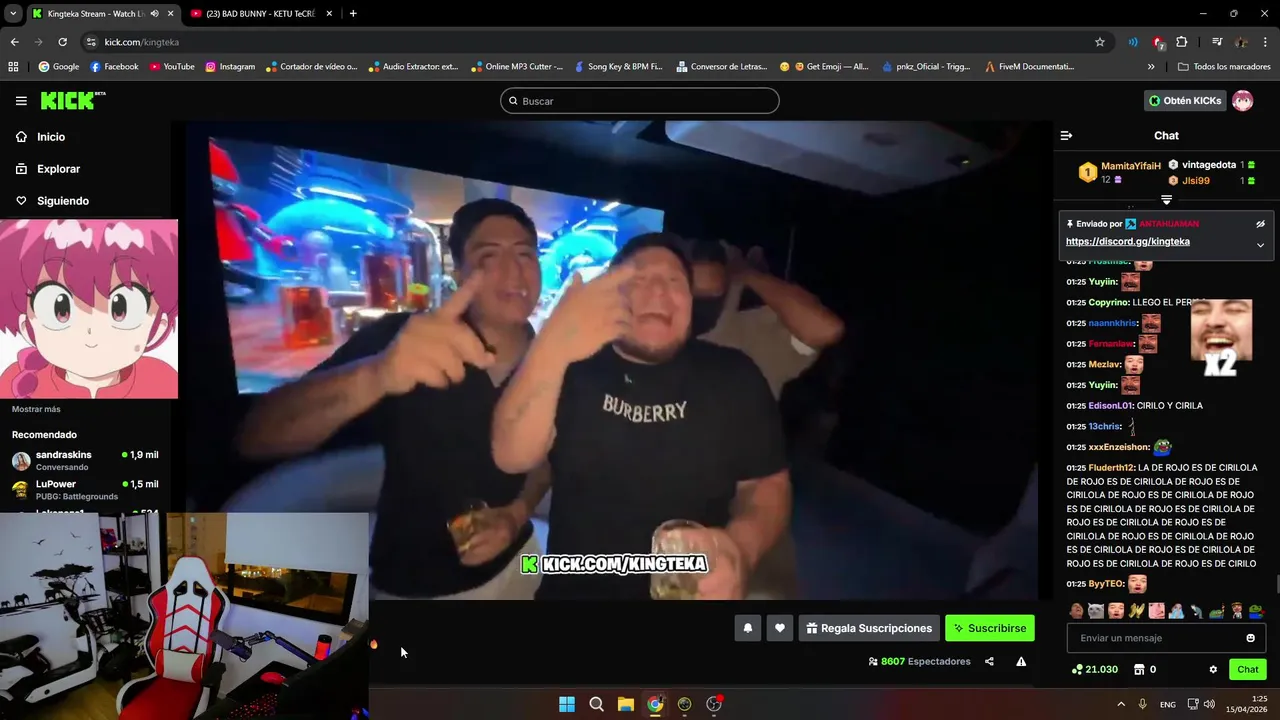
Task: Go back in browser history
Action: point(14,42)
